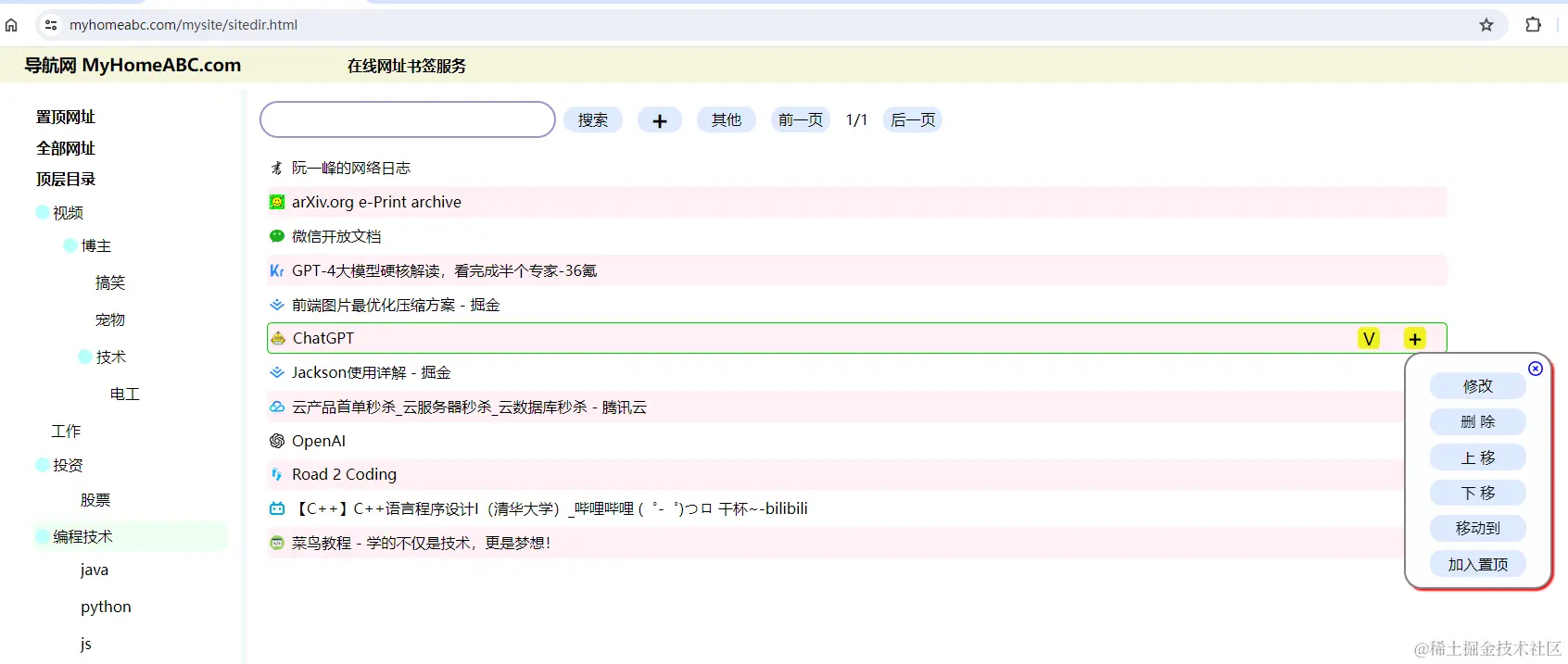Choose 下 移 to move bookmark down

pos(1478,493)
